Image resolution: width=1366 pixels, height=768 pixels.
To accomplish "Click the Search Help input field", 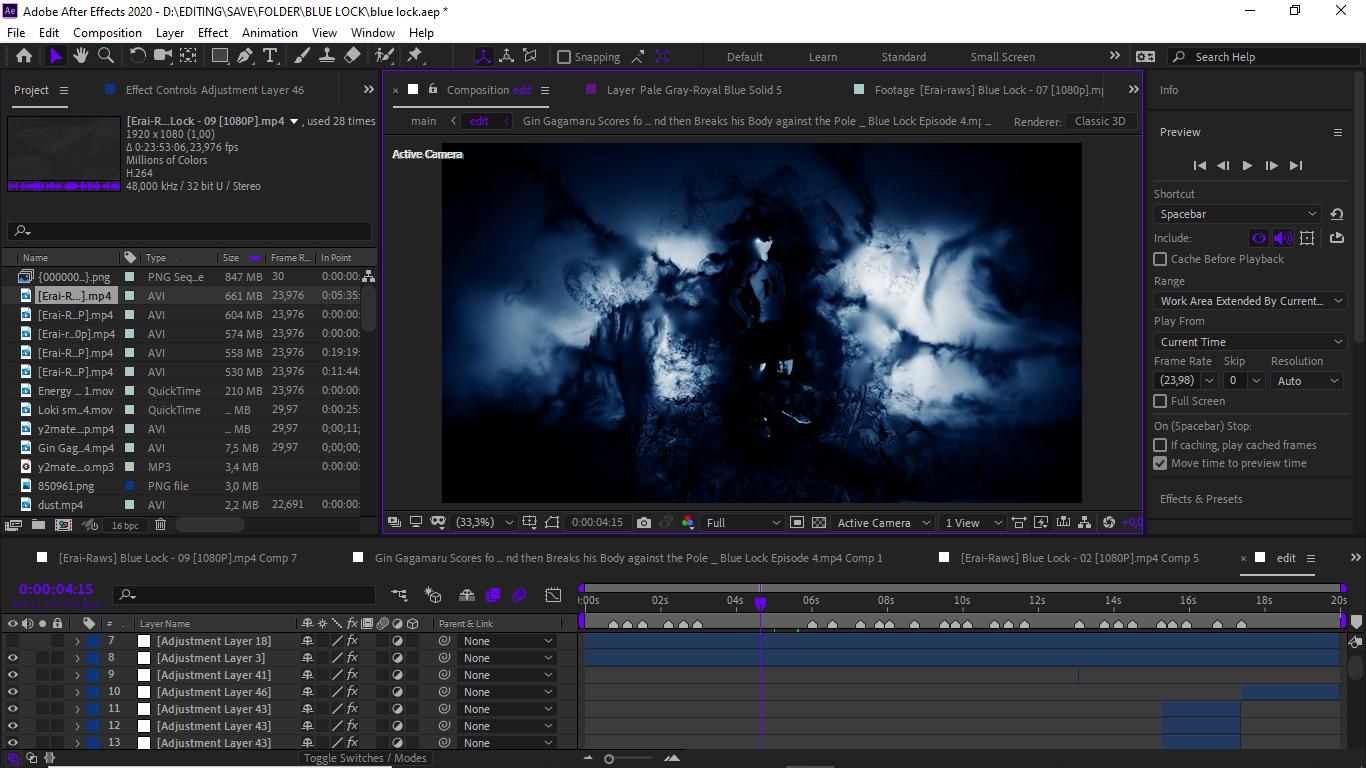I will click(x=1265, y=57).
